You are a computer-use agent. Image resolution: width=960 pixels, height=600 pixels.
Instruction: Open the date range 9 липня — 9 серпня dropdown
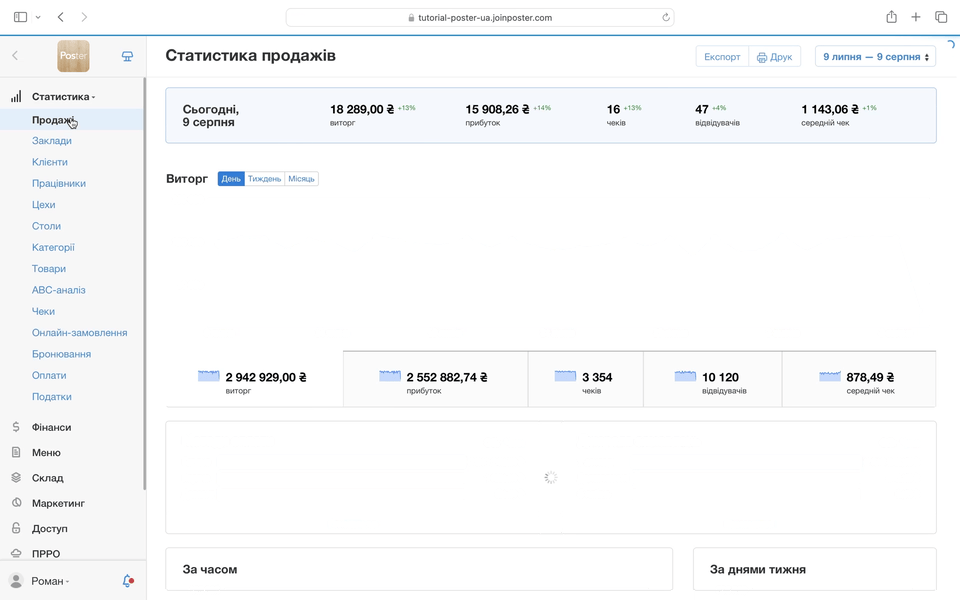click(875, 57)
